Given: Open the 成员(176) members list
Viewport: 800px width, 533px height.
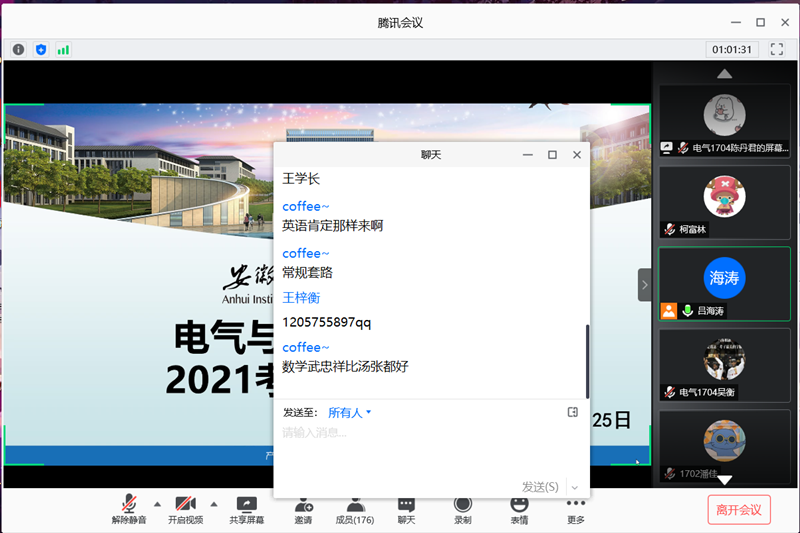Looking at the screenshot, I should [x=354, y=510].
